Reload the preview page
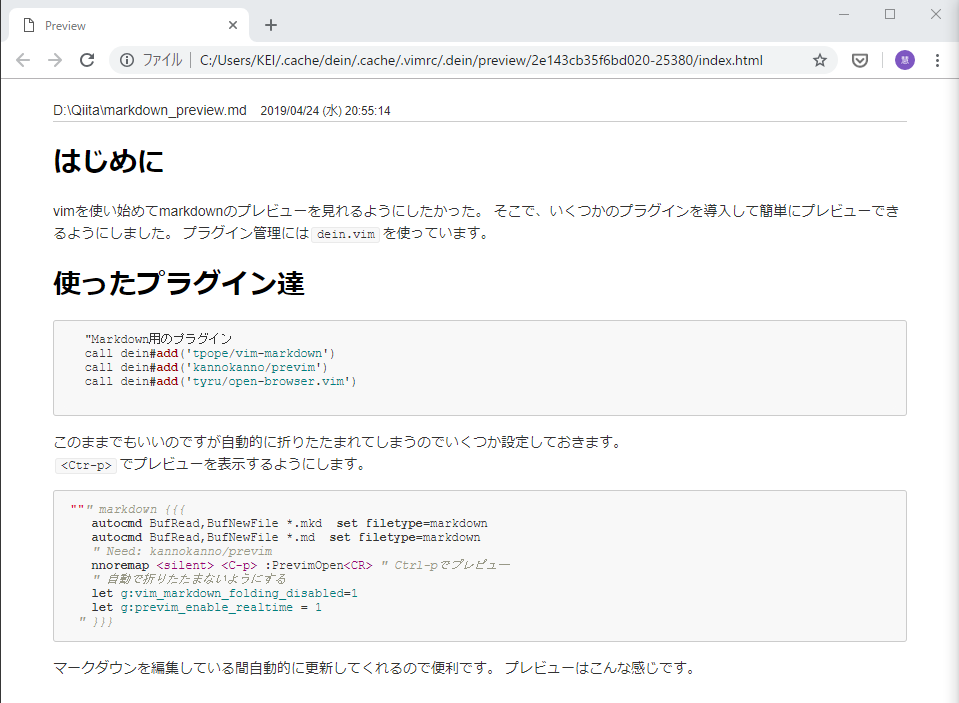 87,60
